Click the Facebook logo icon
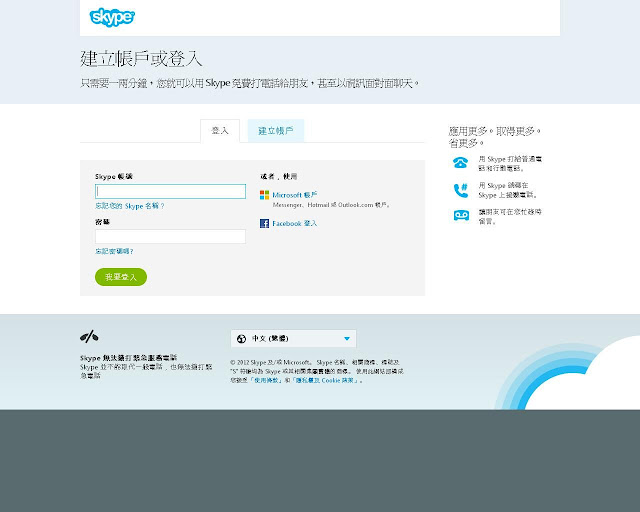Viewport: 640px width, 512px height. pos(264,223)
